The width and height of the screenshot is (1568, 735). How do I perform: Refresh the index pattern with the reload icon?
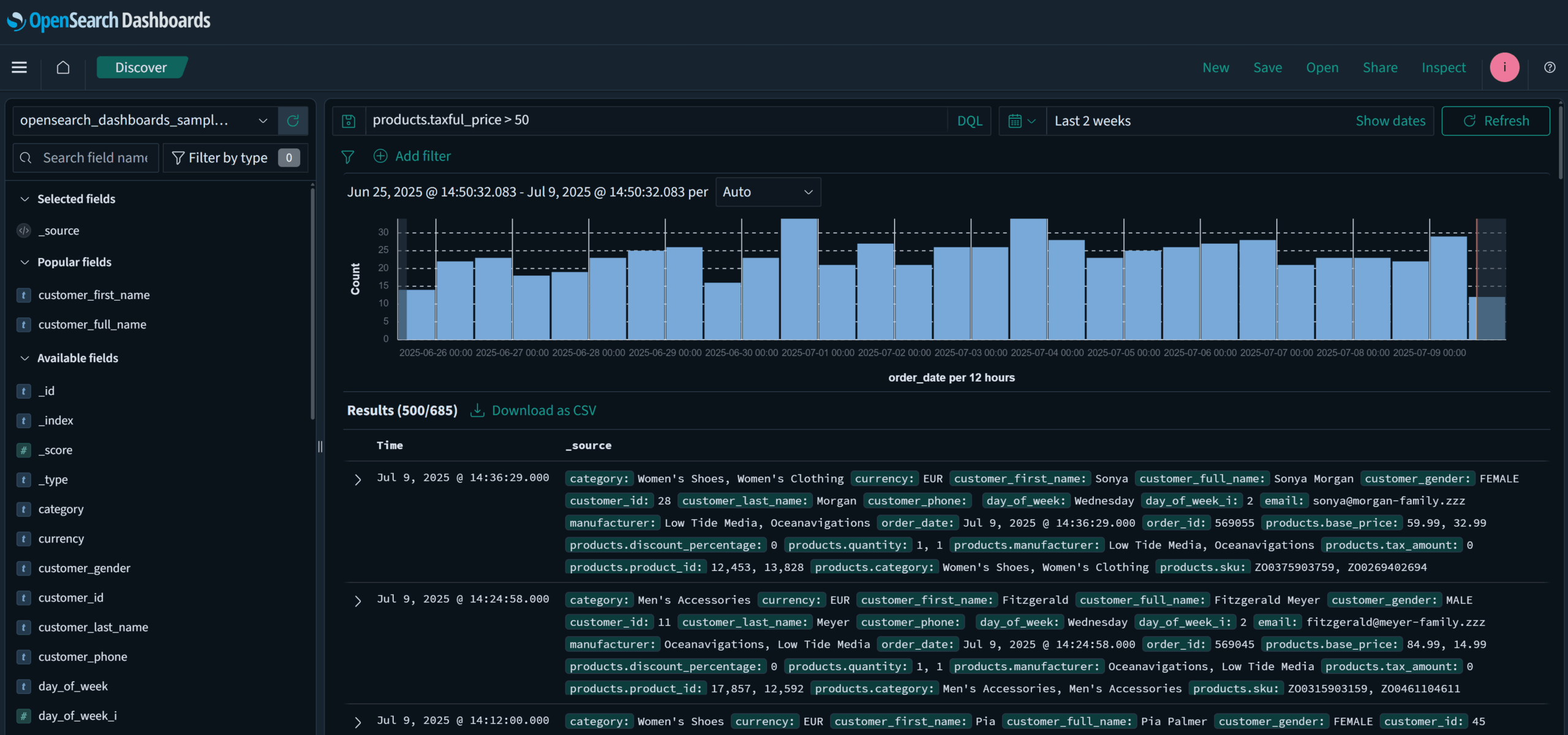[293, 121]
